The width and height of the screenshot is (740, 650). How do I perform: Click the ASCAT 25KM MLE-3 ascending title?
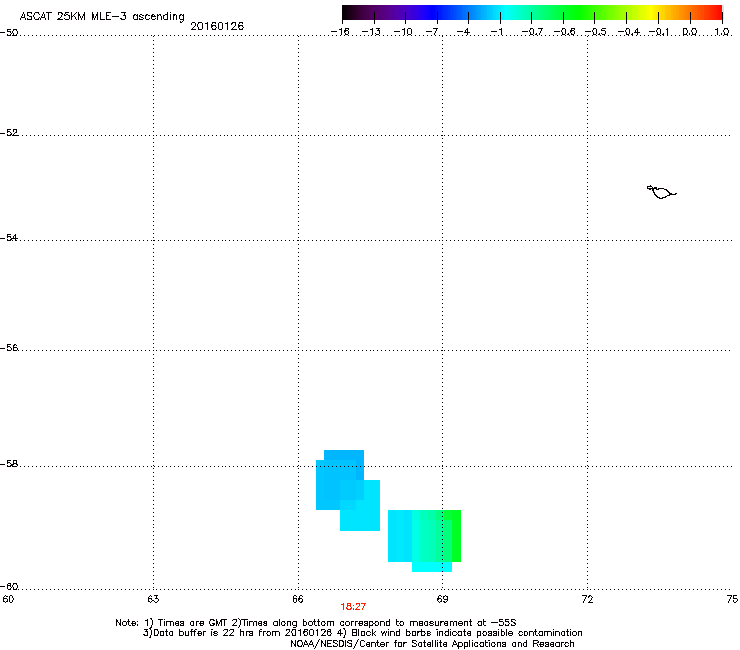tap(102, 17)
